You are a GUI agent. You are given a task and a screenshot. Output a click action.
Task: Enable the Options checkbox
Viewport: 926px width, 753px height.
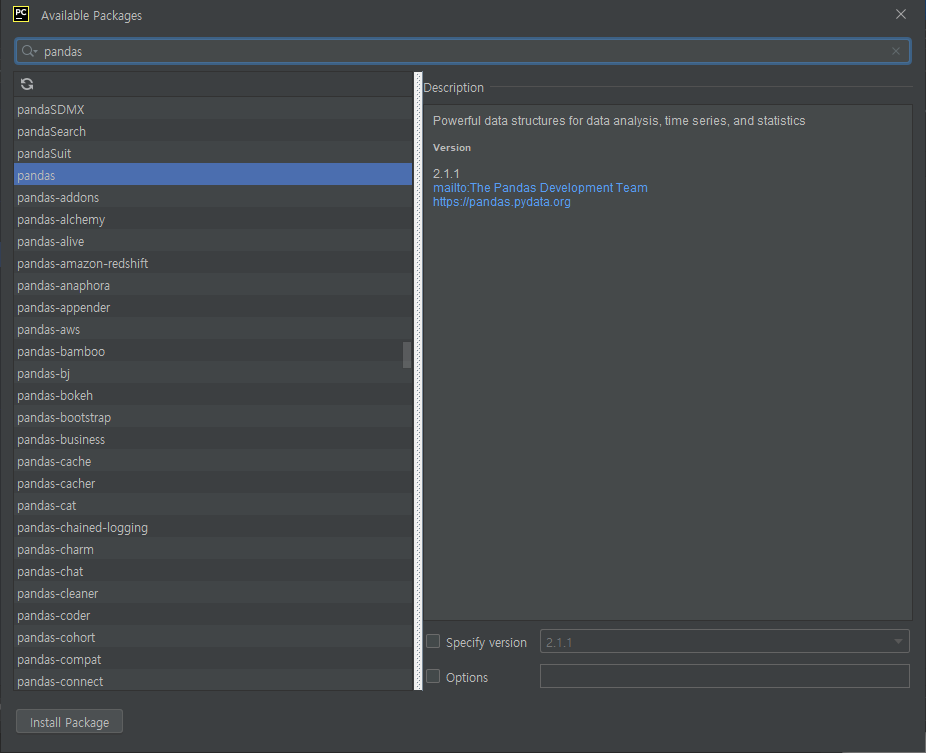(x=433, y=676)
